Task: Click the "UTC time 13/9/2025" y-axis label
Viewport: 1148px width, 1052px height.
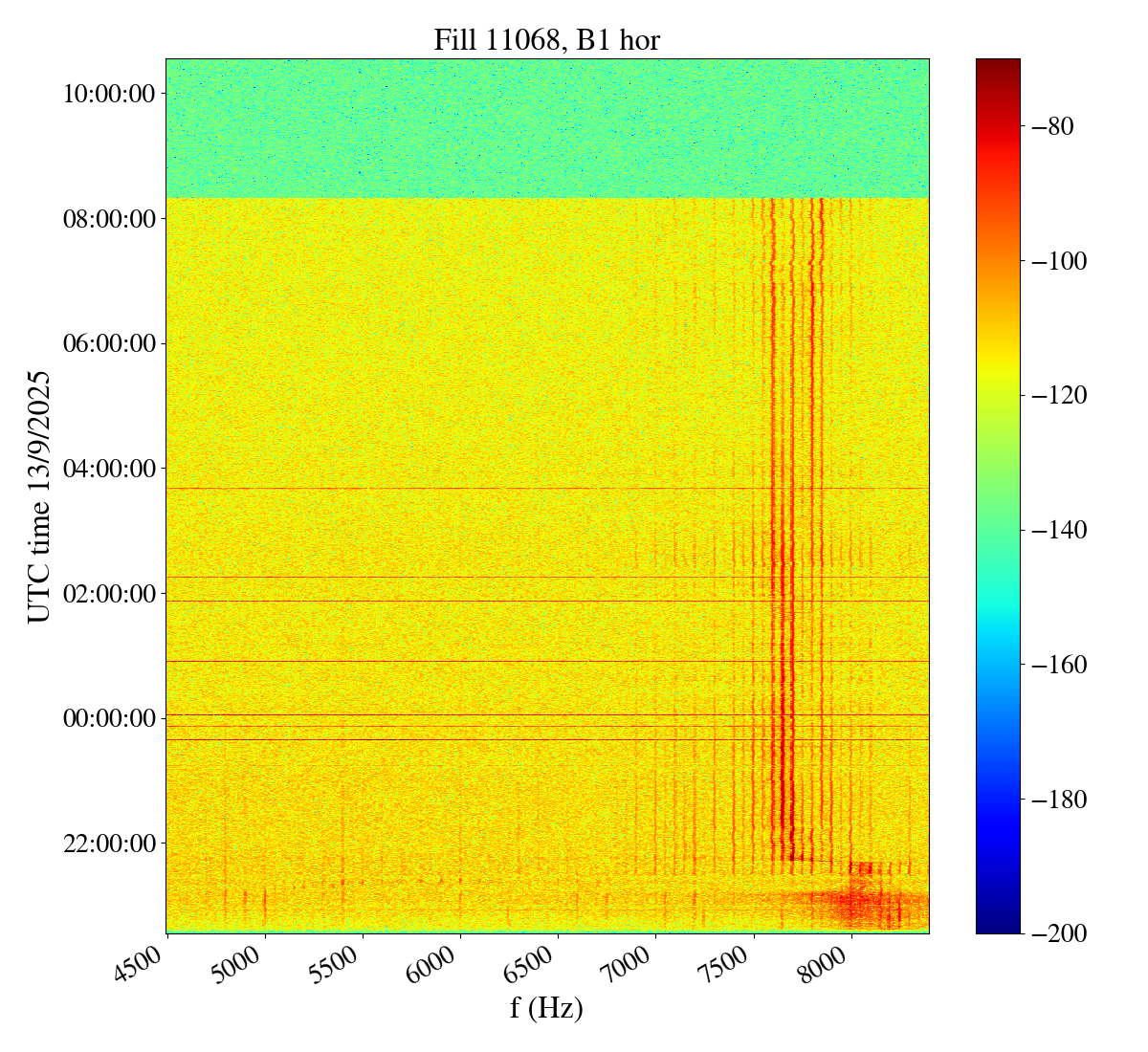Action: click(39, 496)
